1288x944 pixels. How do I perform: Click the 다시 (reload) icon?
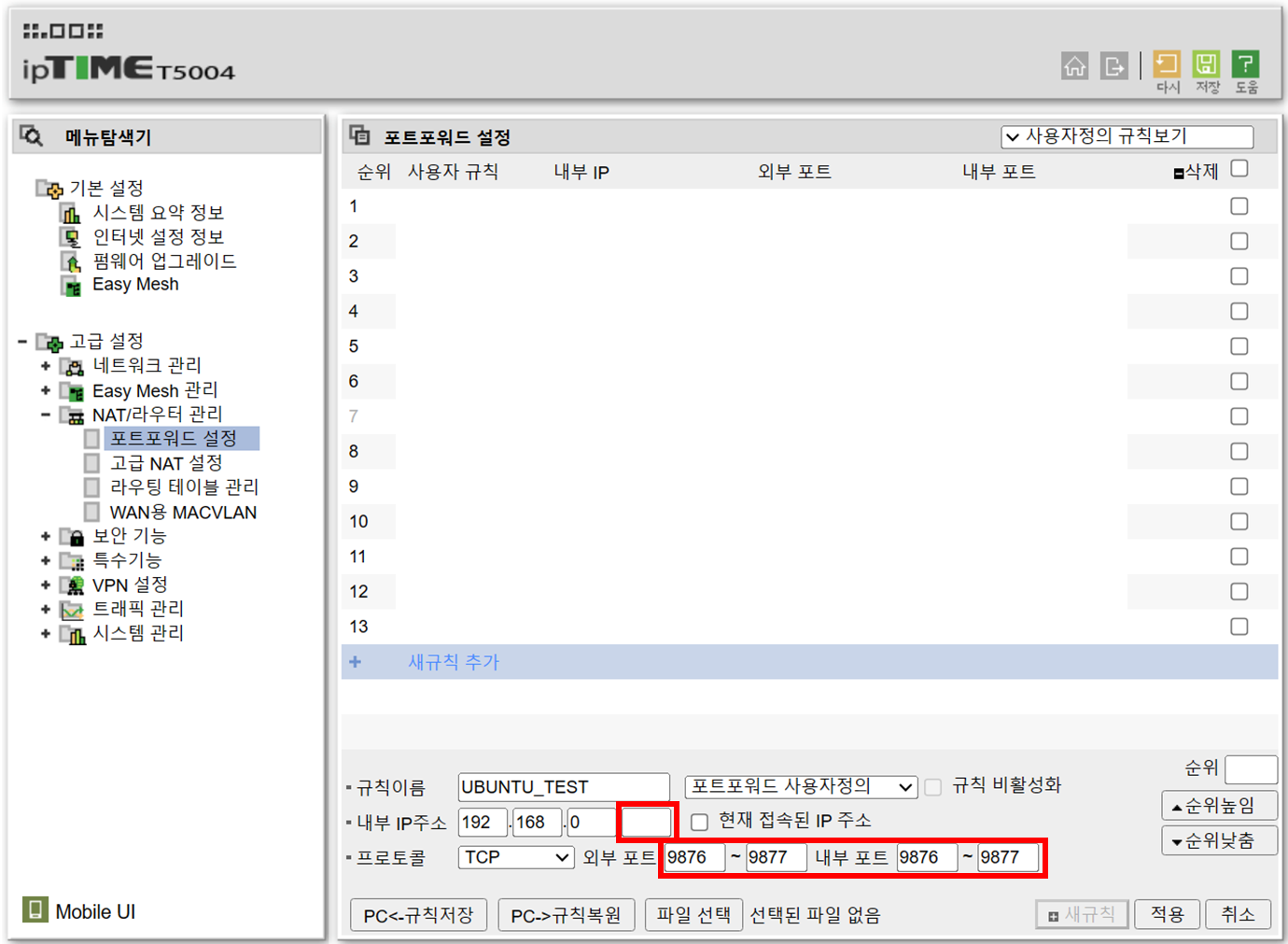pos(1167,64)
